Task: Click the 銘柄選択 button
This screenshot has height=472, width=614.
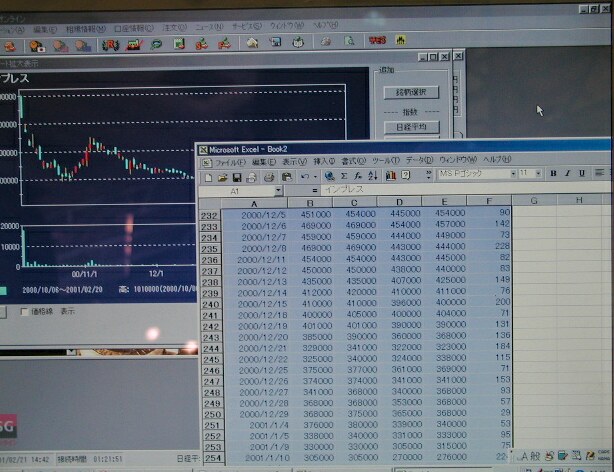Action: tap(410, 93)
